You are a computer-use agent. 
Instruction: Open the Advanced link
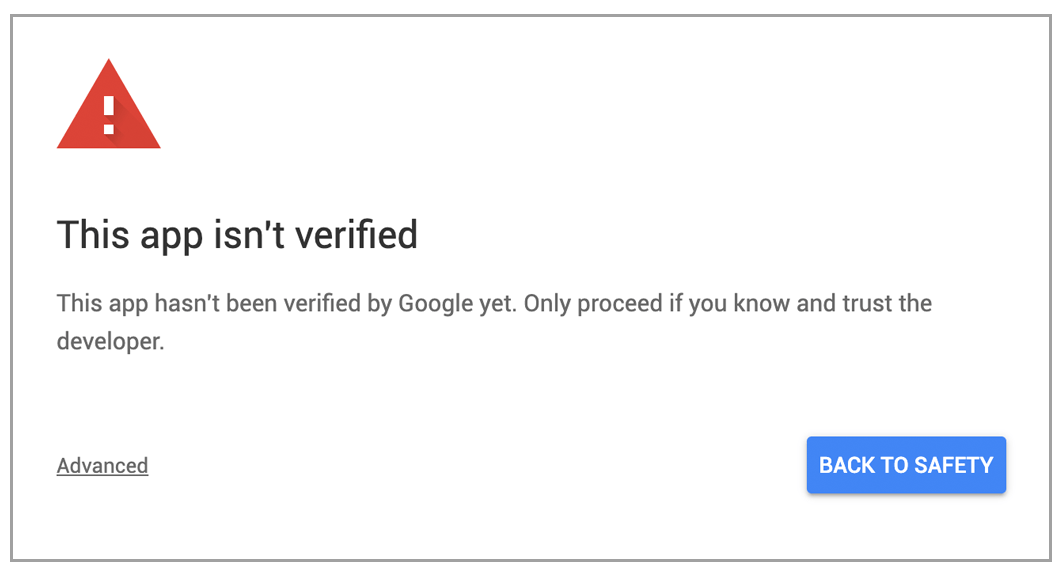pyautogui.click(x=102, y=465)
